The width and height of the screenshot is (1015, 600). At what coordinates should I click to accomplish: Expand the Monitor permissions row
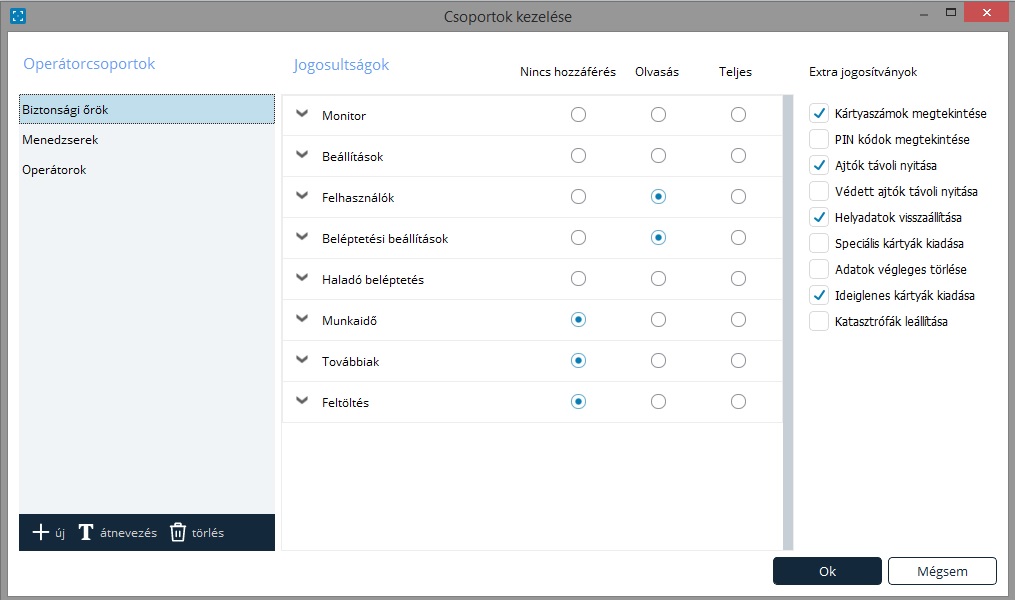click(303, 114)
